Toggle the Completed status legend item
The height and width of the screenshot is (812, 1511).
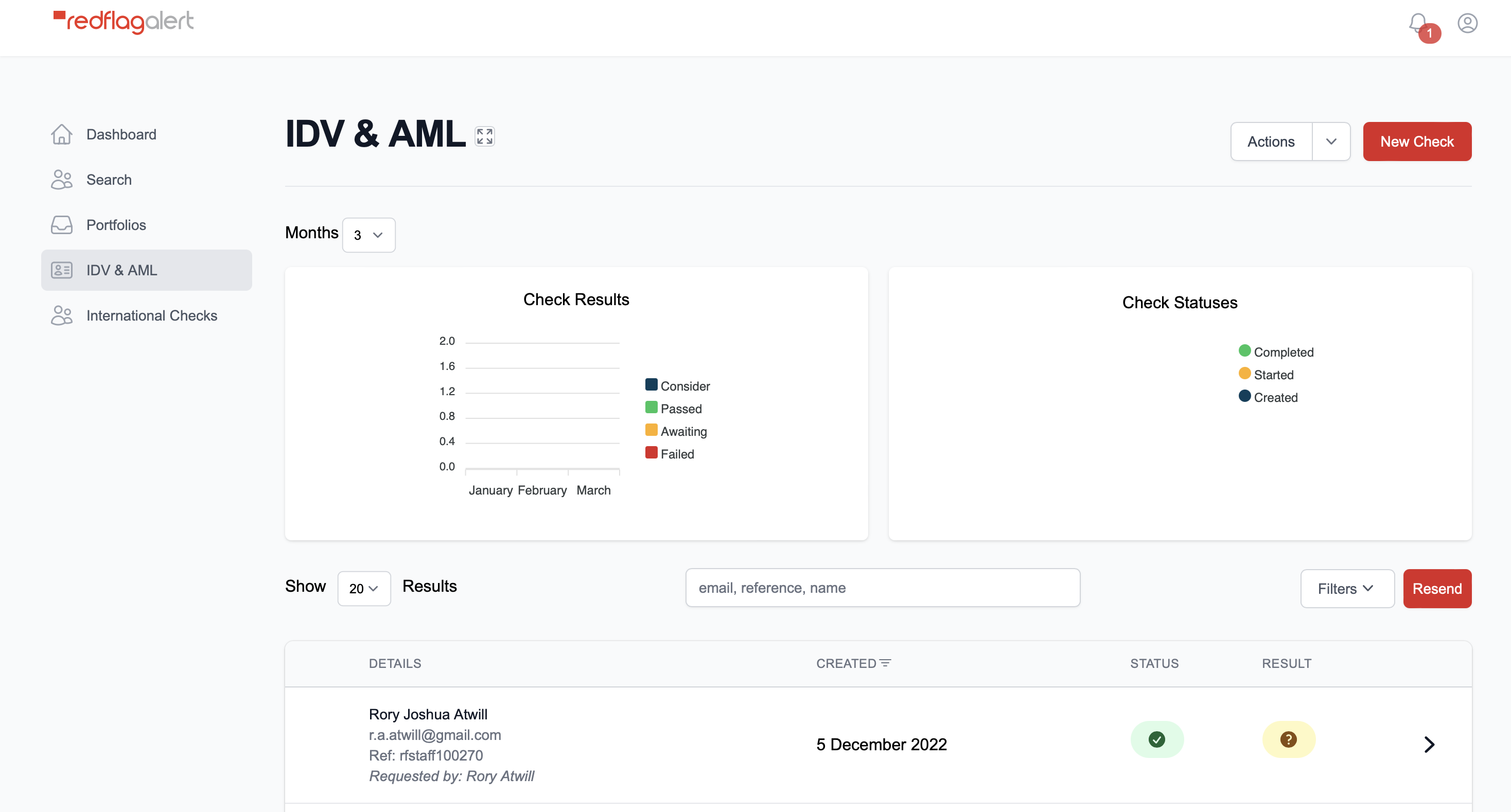[x=1276, y=352]
